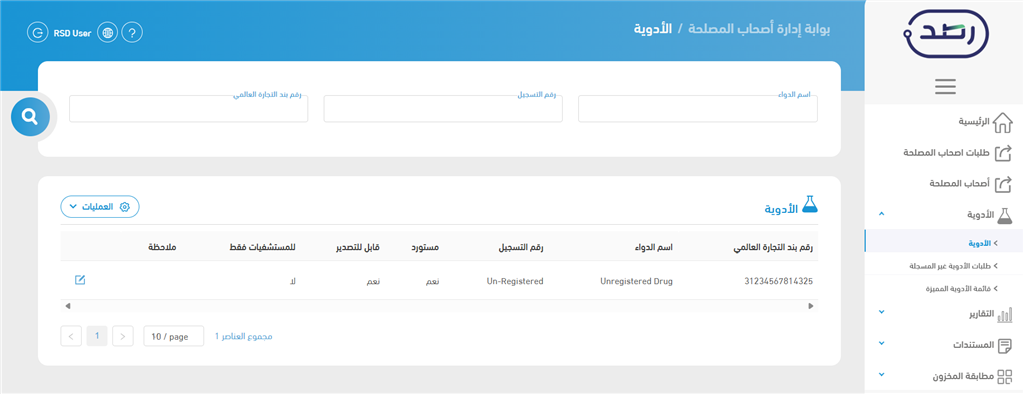Click the document icon next to المستندات
This screenshot has width=1024, height=394.
(1006, 345)
